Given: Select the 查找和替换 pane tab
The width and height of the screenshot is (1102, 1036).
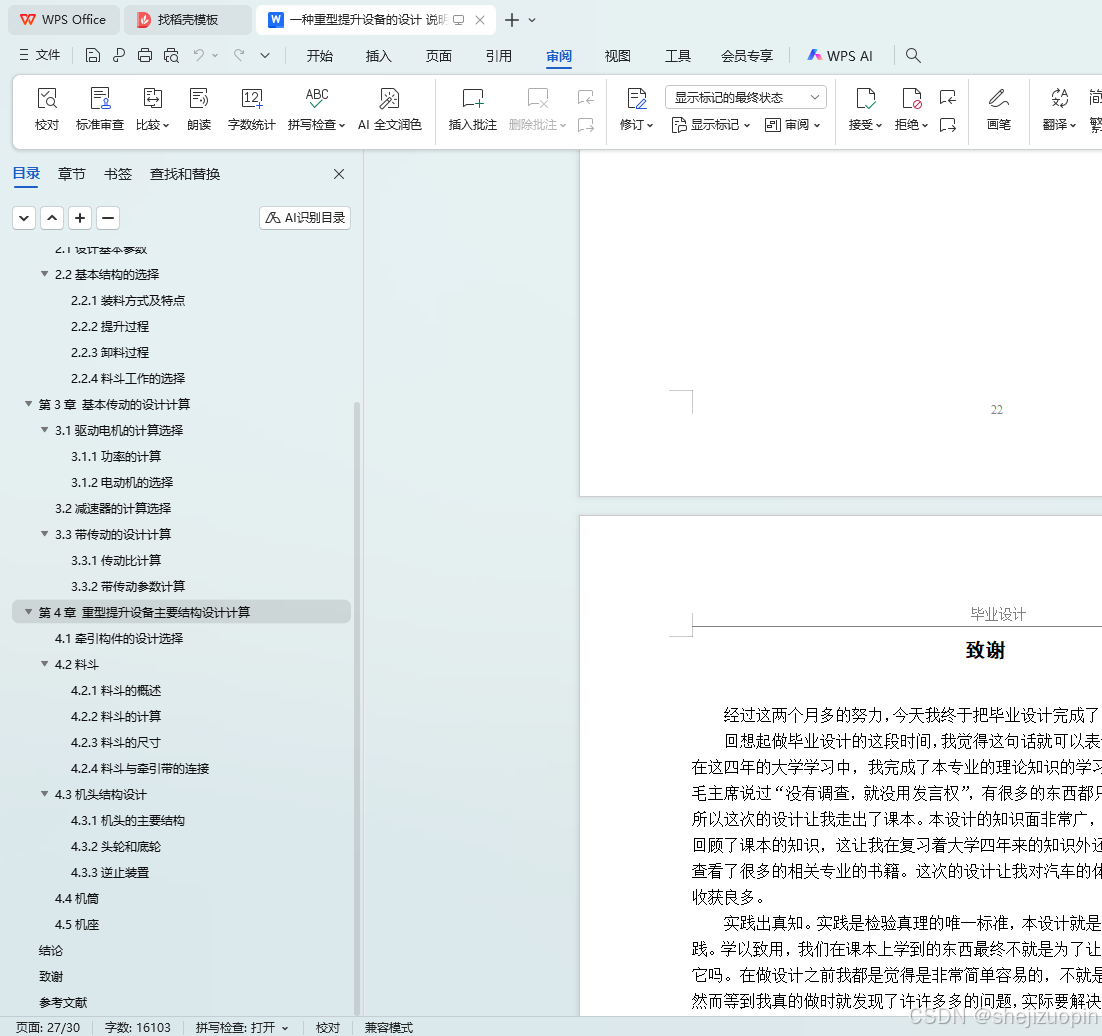Looking at the screenshot, I should point(185,174).
